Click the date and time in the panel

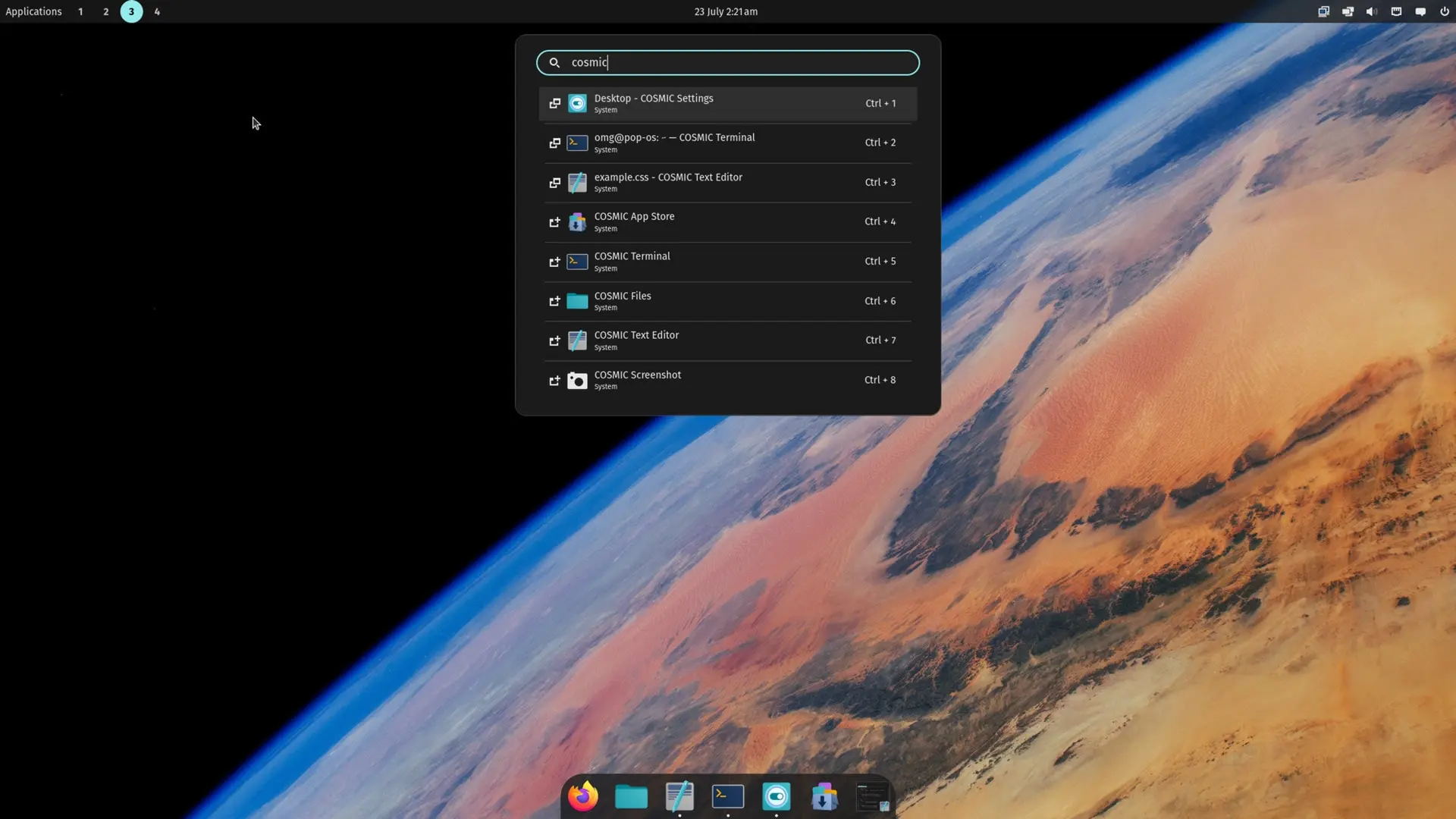click(726, 11)
